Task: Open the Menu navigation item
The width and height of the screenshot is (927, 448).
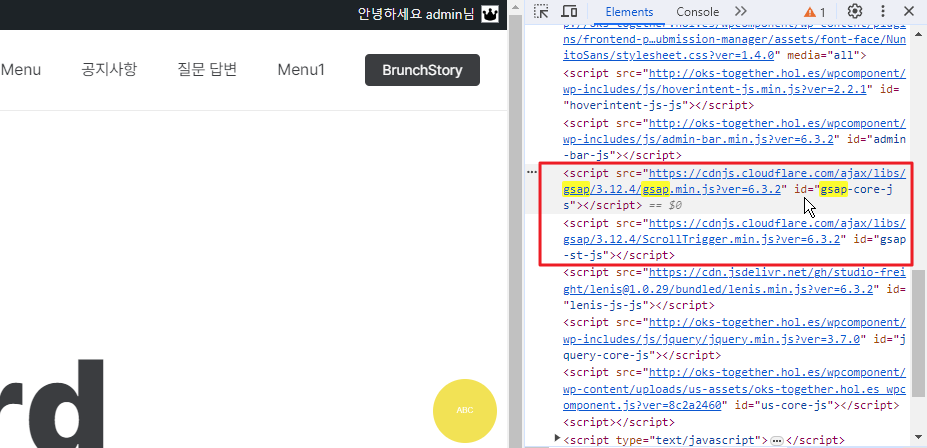Action: [x=21, y=70]
